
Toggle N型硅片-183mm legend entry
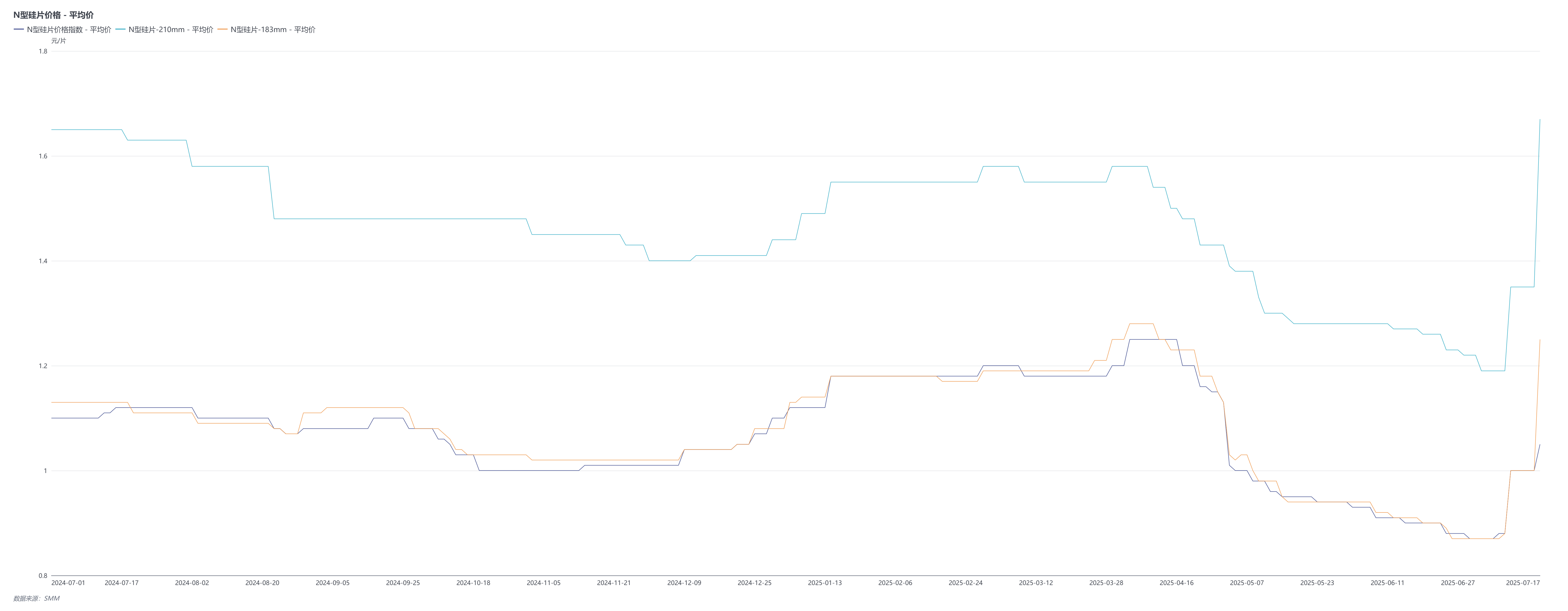tap(273, 29)
